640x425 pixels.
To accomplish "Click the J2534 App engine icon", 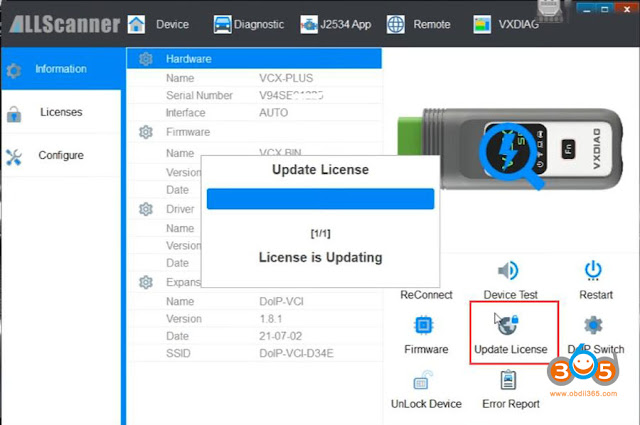I will [x=309, y=24].
